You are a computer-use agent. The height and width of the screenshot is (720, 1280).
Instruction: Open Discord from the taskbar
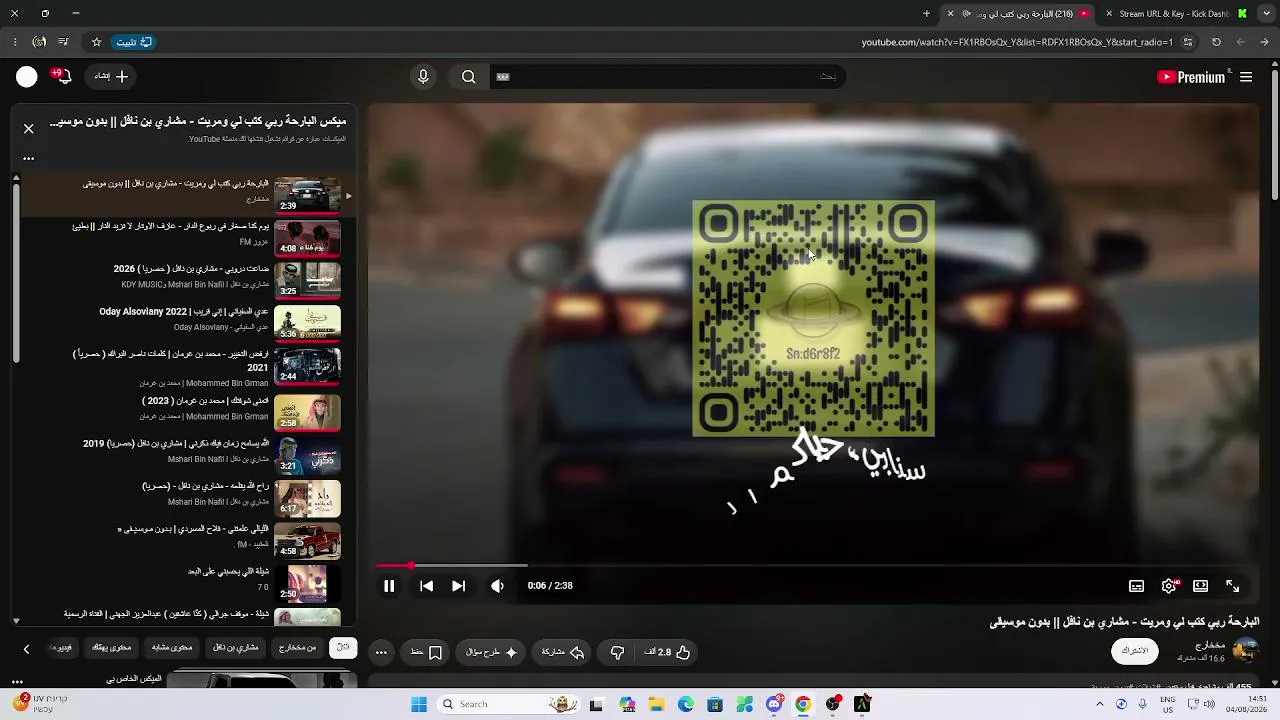[x=774, y=704]
